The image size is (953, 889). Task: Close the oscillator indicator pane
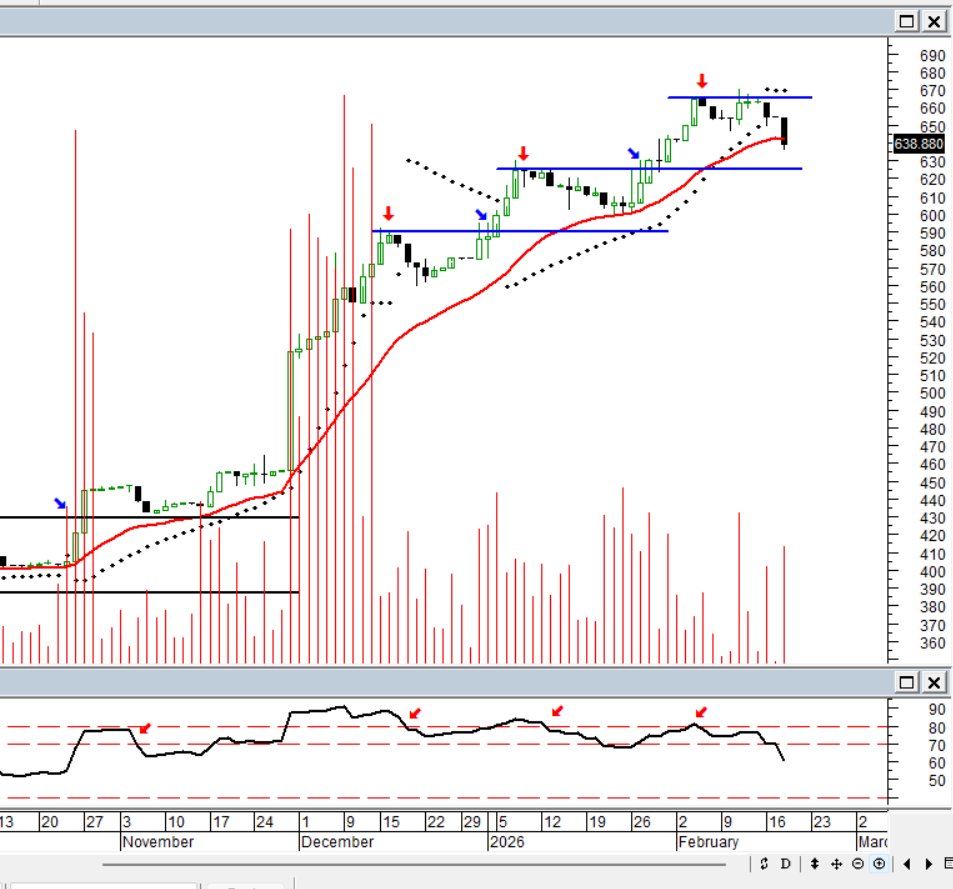[934, 682]
